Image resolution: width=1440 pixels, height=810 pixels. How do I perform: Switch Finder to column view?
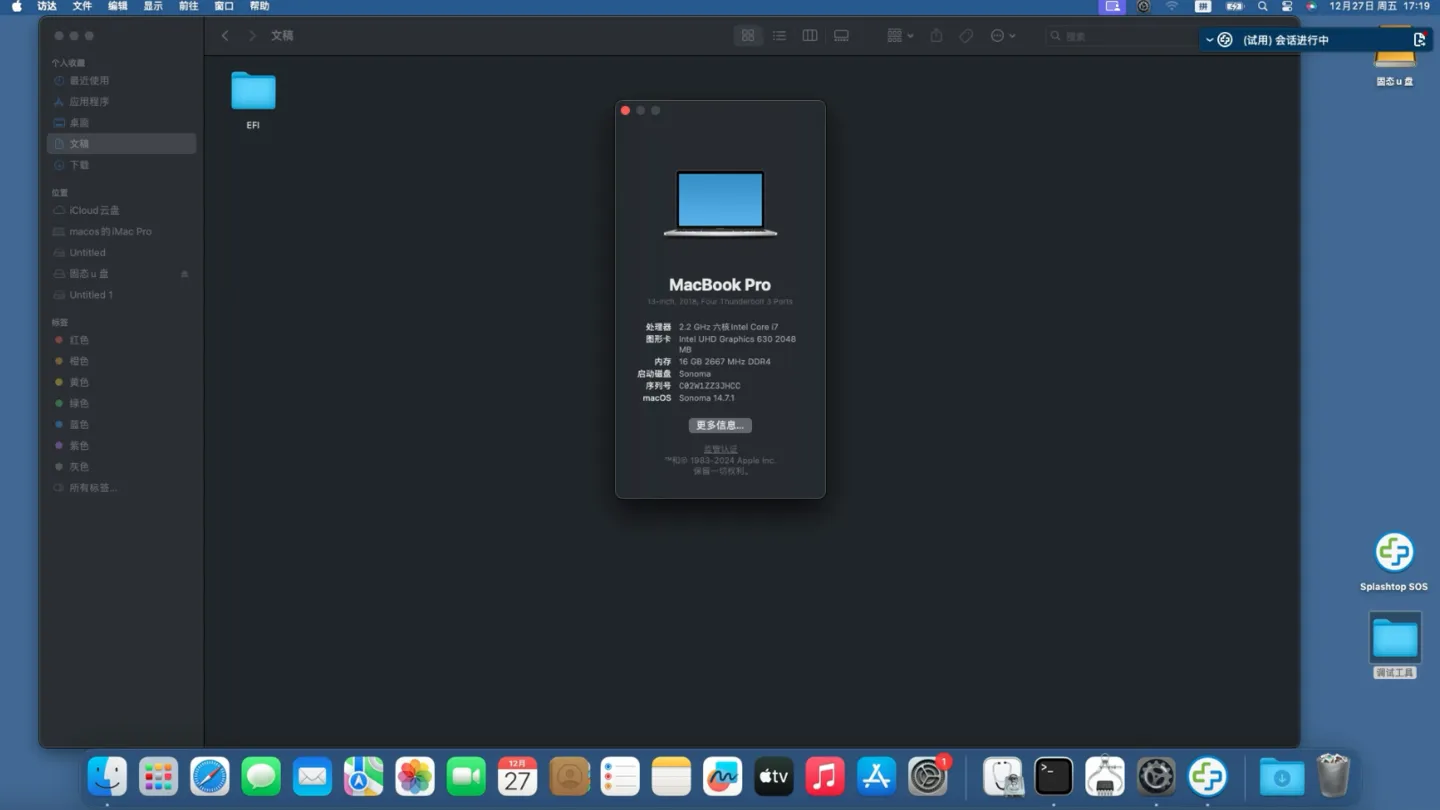(810, 36)
